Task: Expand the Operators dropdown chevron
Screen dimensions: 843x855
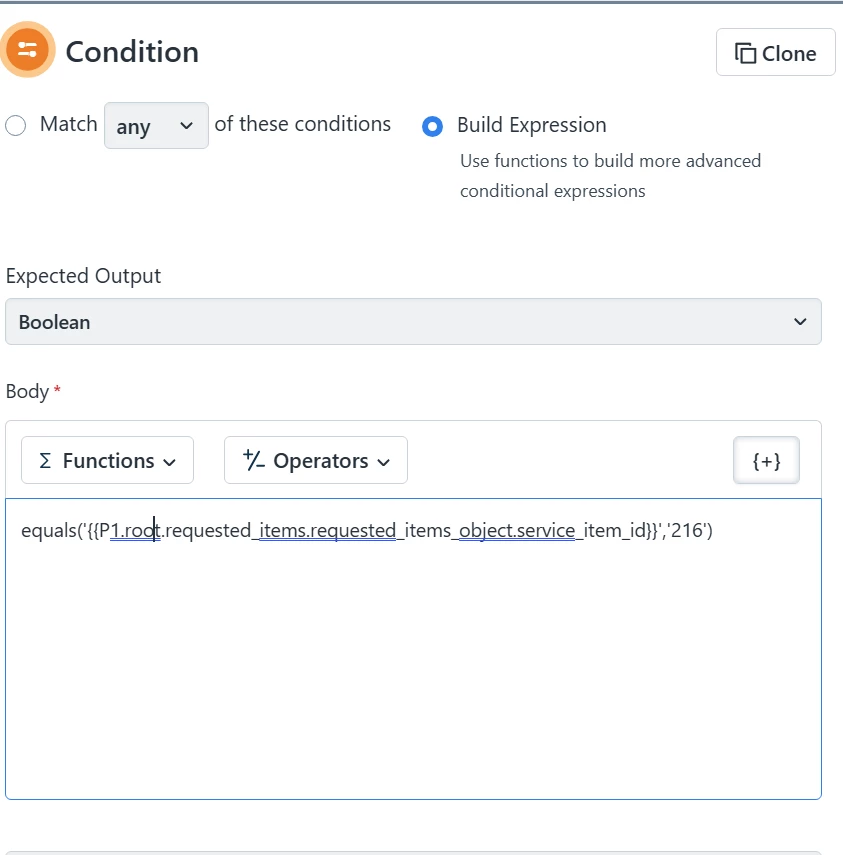Action: click(x=384, y=462)
